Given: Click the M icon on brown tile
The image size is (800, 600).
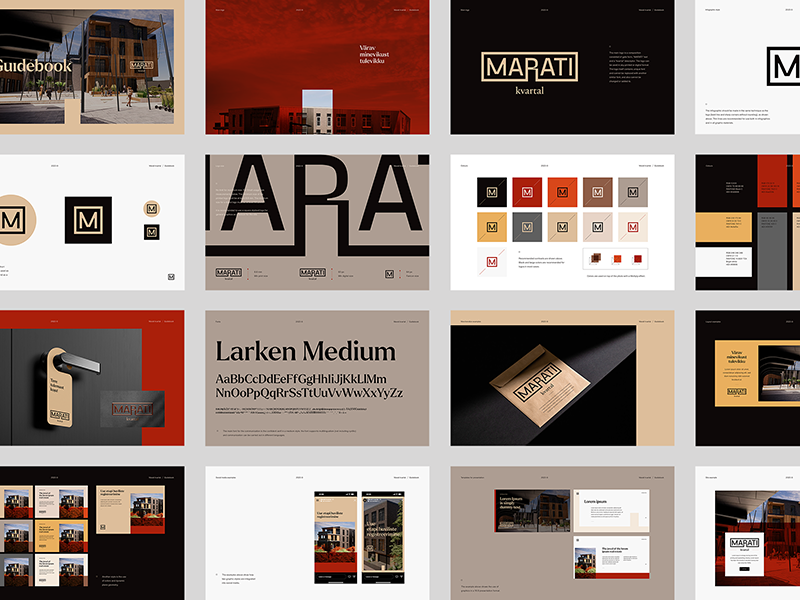Looking at the screenshot, I should pos(597,192).
